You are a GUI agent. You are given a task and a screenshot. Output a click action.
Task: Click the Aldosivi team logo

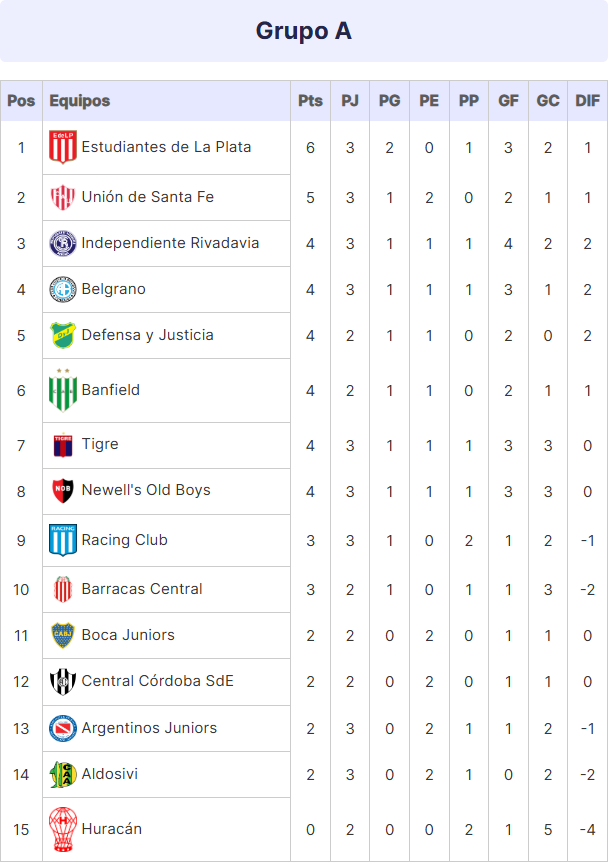63,775
